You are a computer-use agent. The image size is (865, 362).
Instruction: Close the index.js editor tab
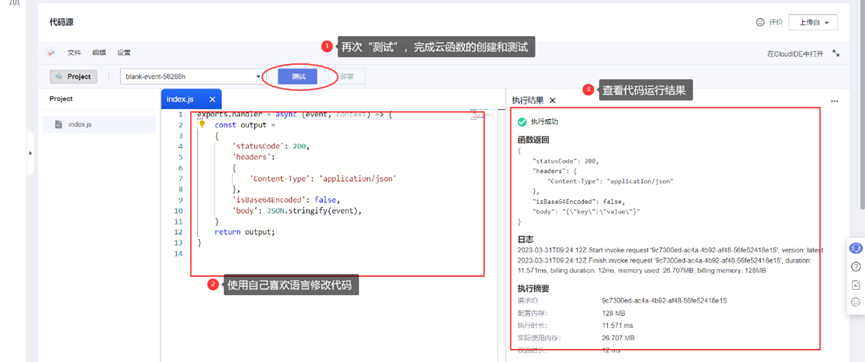tap(212, 99)
